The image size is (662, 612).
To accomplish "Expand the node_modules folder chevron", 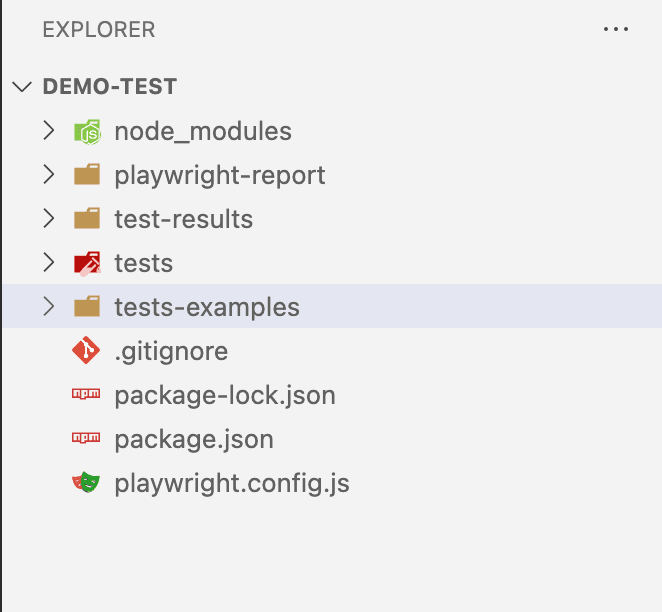I will pos(49,130).
